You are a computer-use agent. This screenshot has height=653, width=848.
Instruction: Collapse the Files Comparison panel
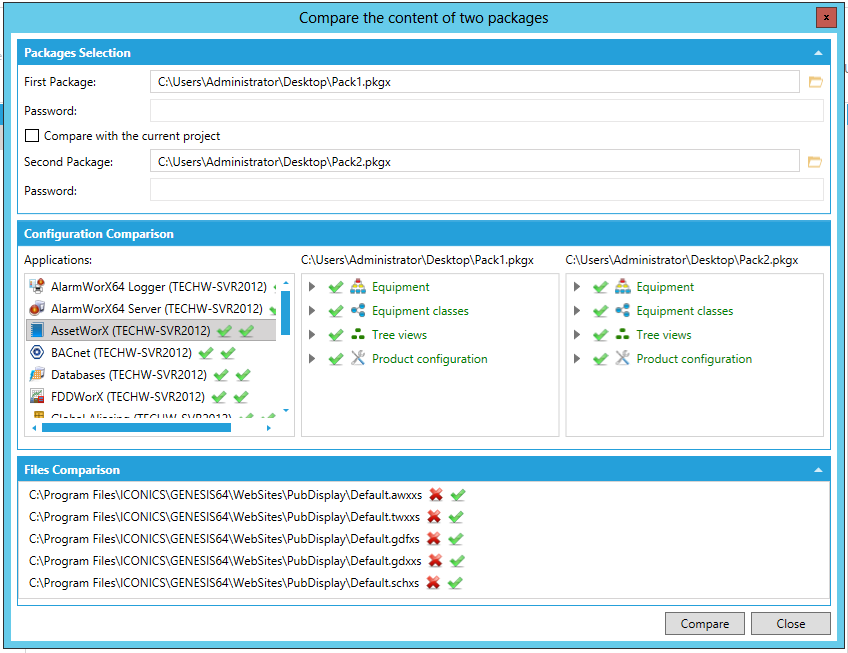[x=818, y=470]
